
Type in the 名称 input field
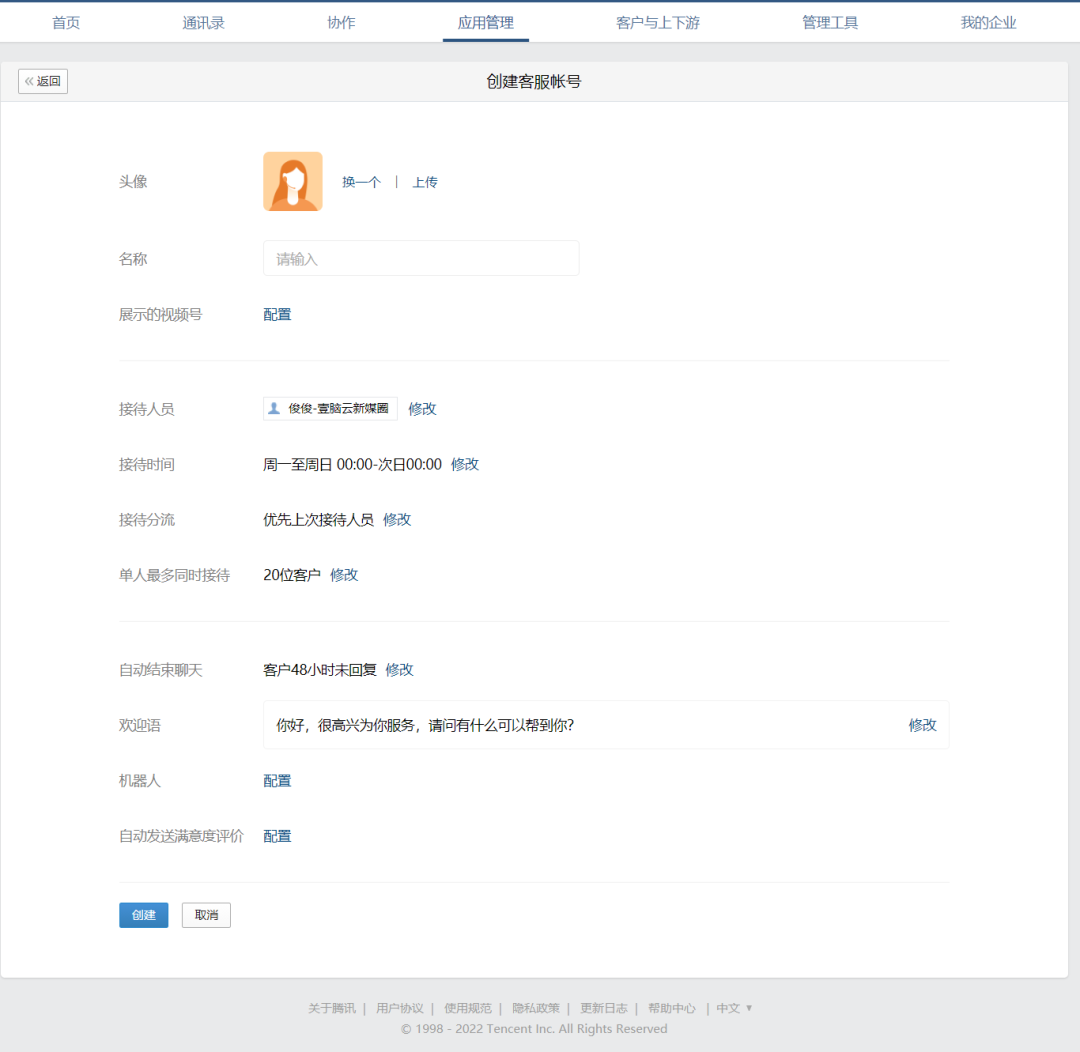point(420,258)
